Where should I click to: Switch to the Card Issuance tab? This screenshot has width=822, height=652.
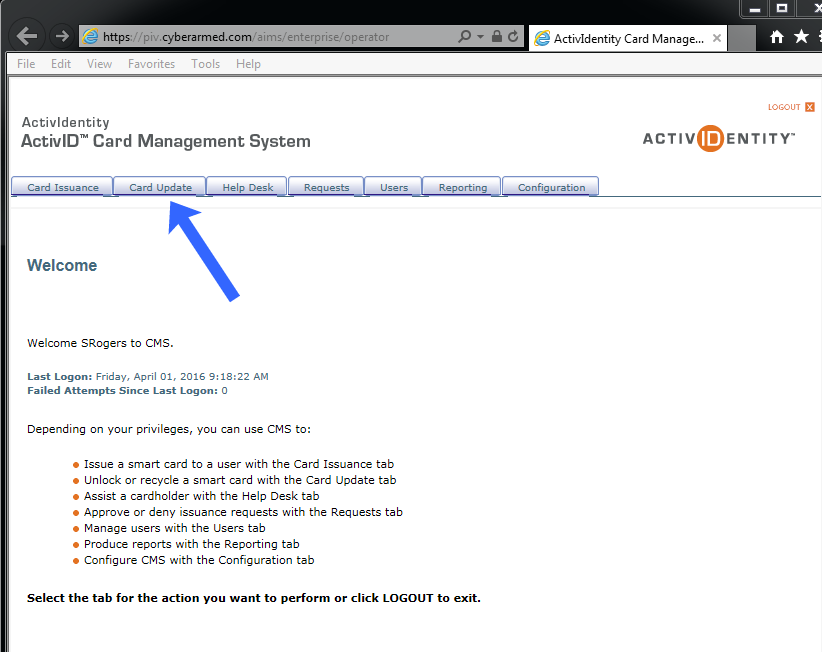pos(62,187)
